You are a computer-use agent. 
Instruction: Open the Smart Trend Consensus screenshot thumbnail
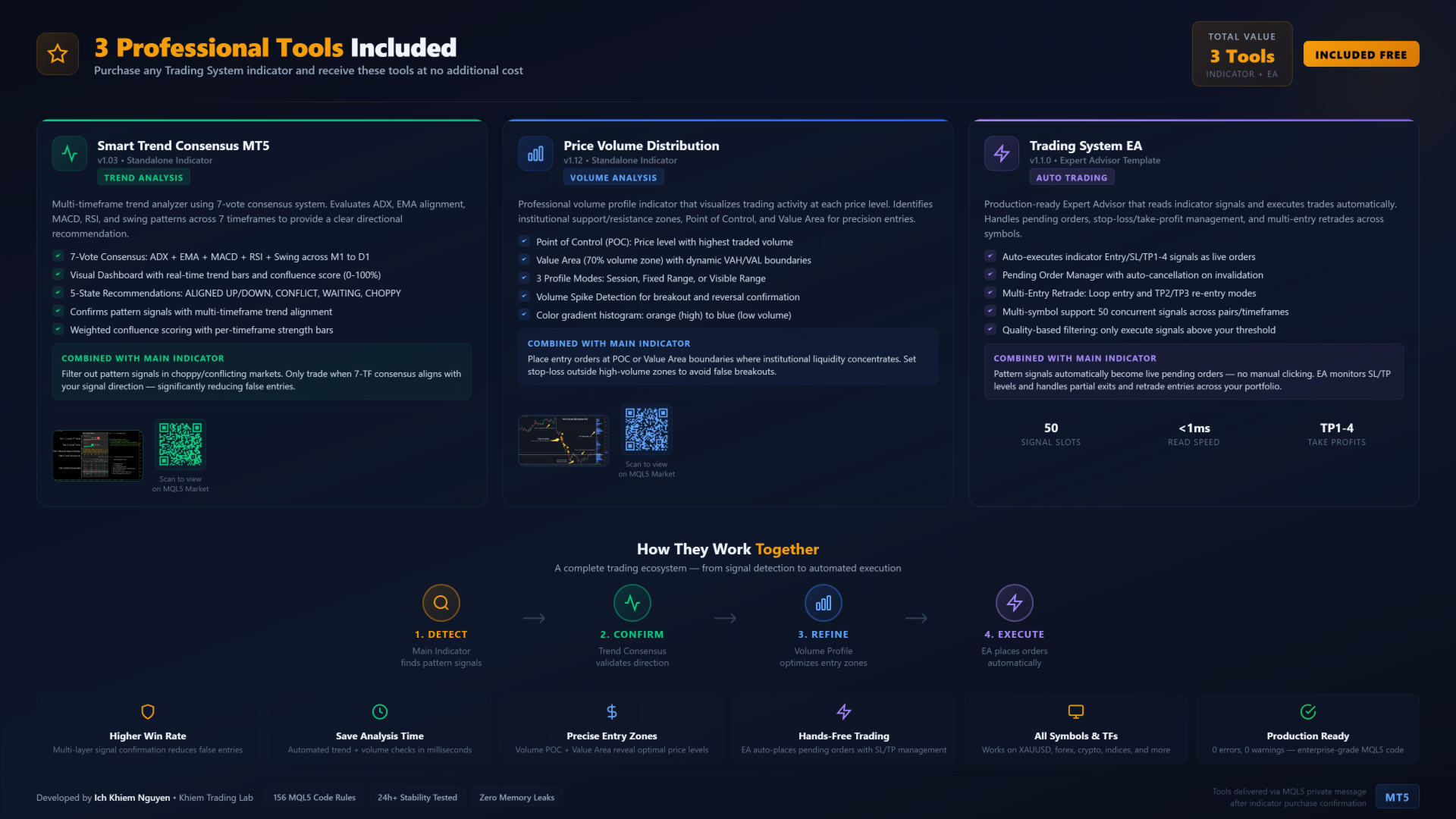click(97, 455)
